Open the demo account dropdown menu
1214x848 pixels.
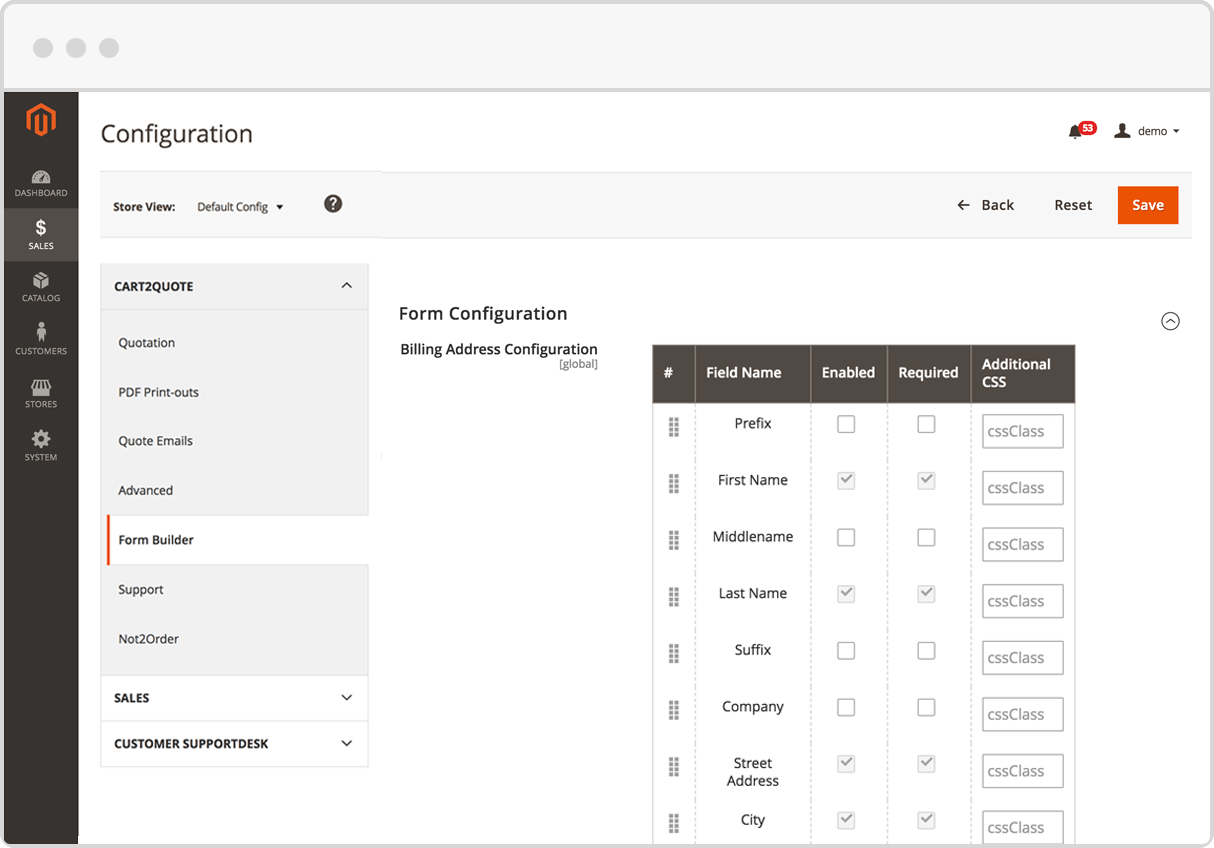pyautogui.click(x=1148, y=131)
